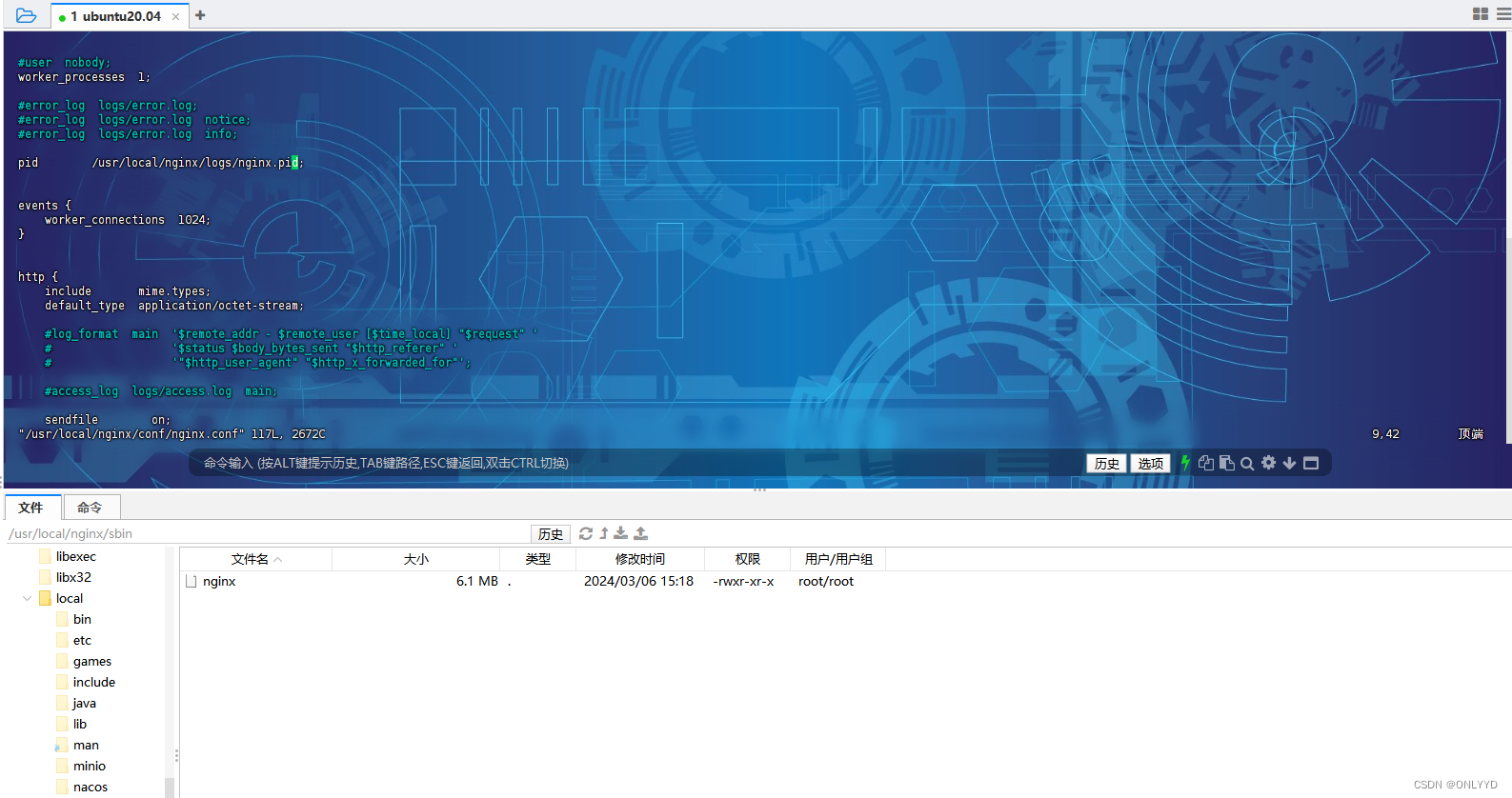Screen dimensions: 1512x798
Task: Click the 历史 button next to path field
Action: click(x=550, y=534)
